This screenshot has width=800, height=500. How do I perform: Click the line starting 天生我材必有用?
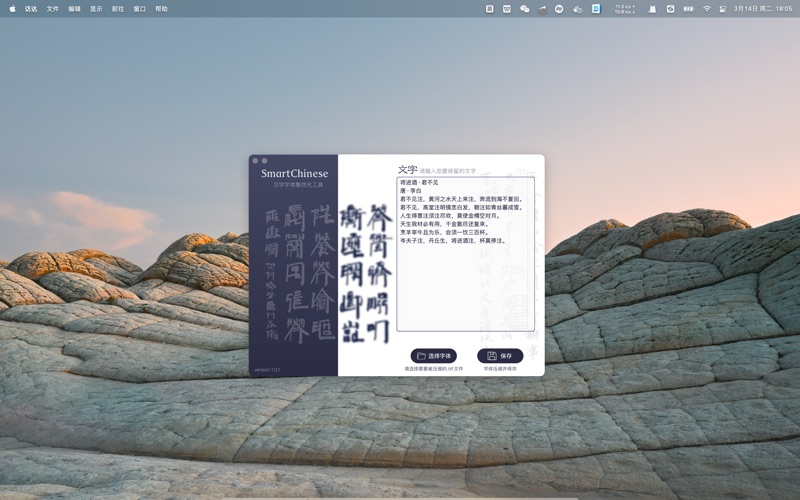pyautogui.click(x=444, y=224)
